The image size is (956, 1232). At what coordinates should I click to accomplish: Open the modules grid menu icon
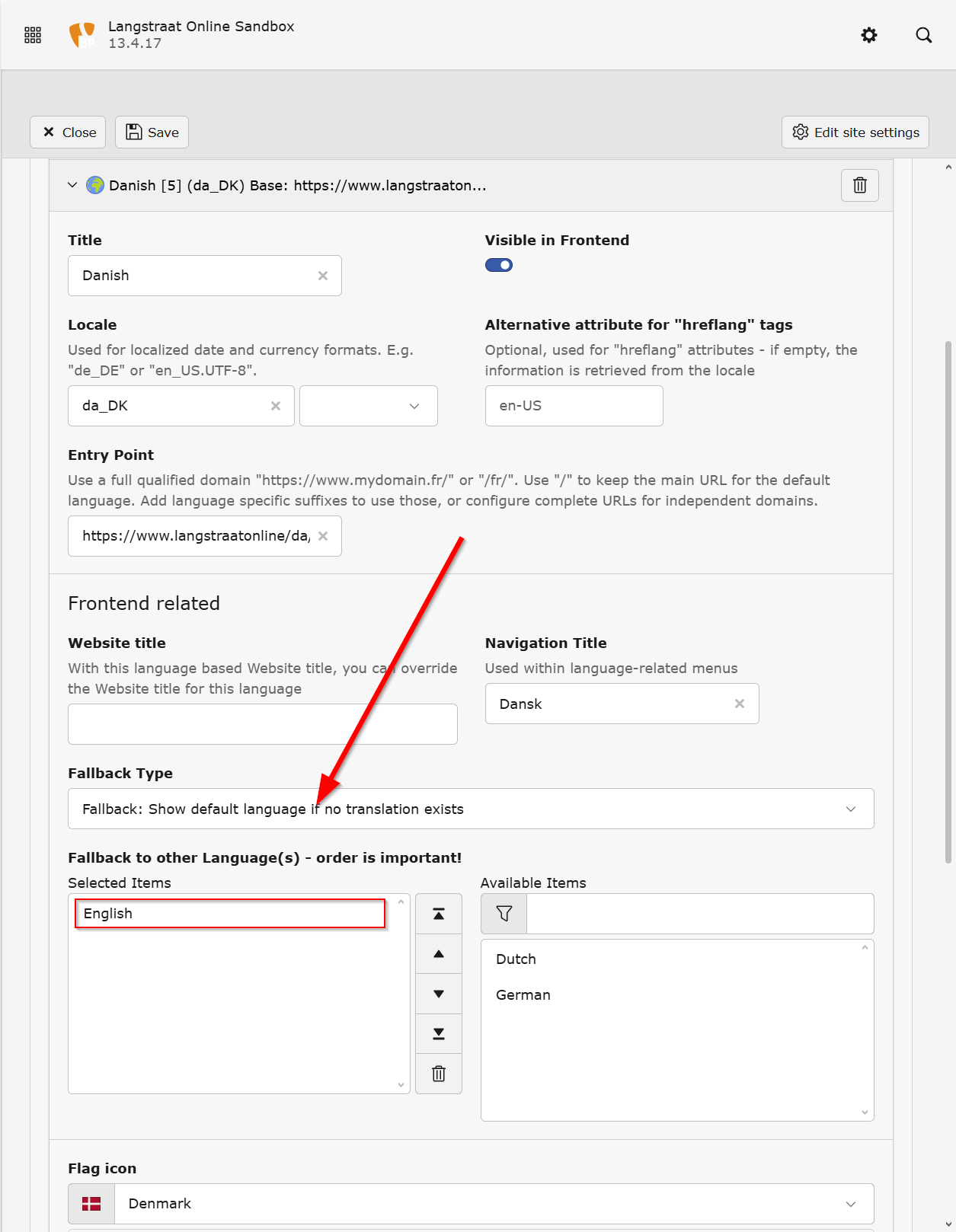(x=33, y=35)
